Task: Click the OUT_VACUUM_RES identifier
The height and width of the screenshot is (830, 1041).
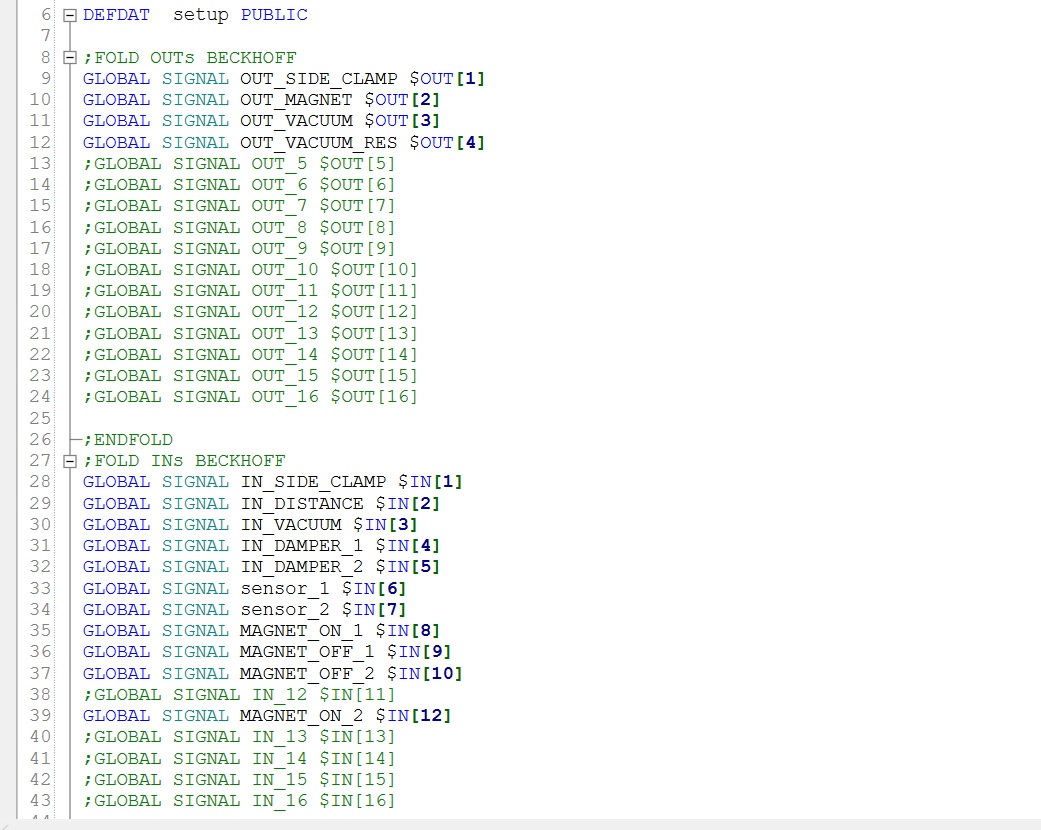Action: (x=319, y=143)
